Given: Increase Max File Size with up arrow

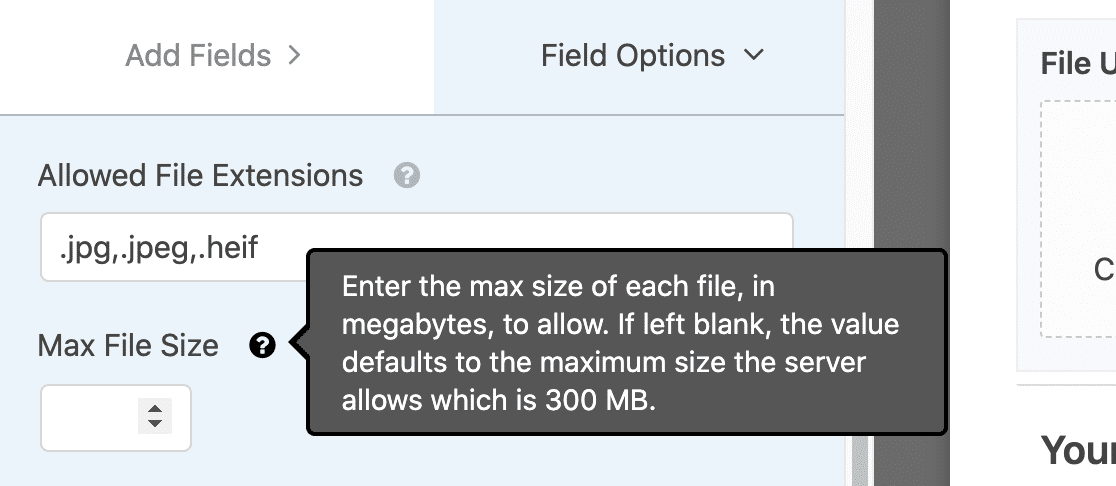Looking at the screenshot, I should coord(154,408).
